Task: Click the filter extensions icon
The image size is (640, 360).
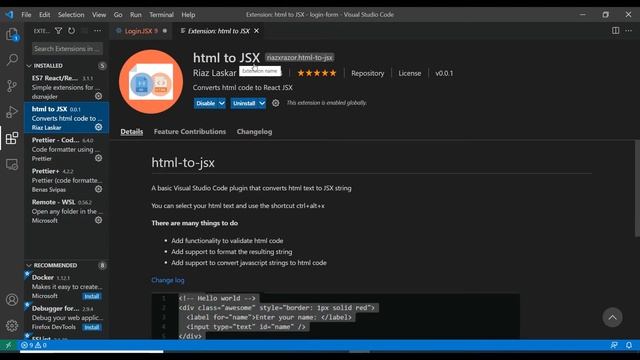Action: click(58, 31)
